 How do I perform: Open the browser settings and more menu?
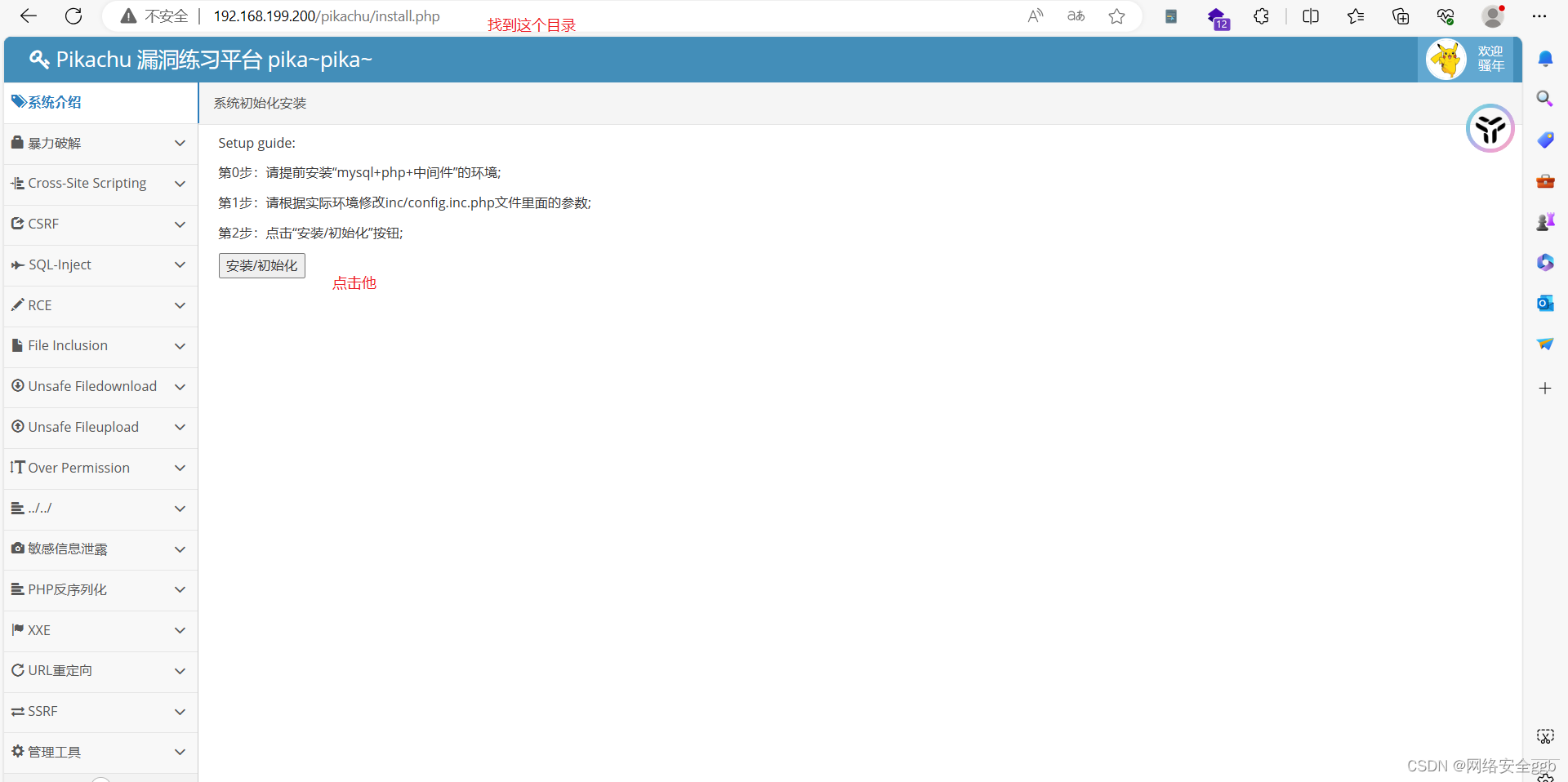point(1539,16)
